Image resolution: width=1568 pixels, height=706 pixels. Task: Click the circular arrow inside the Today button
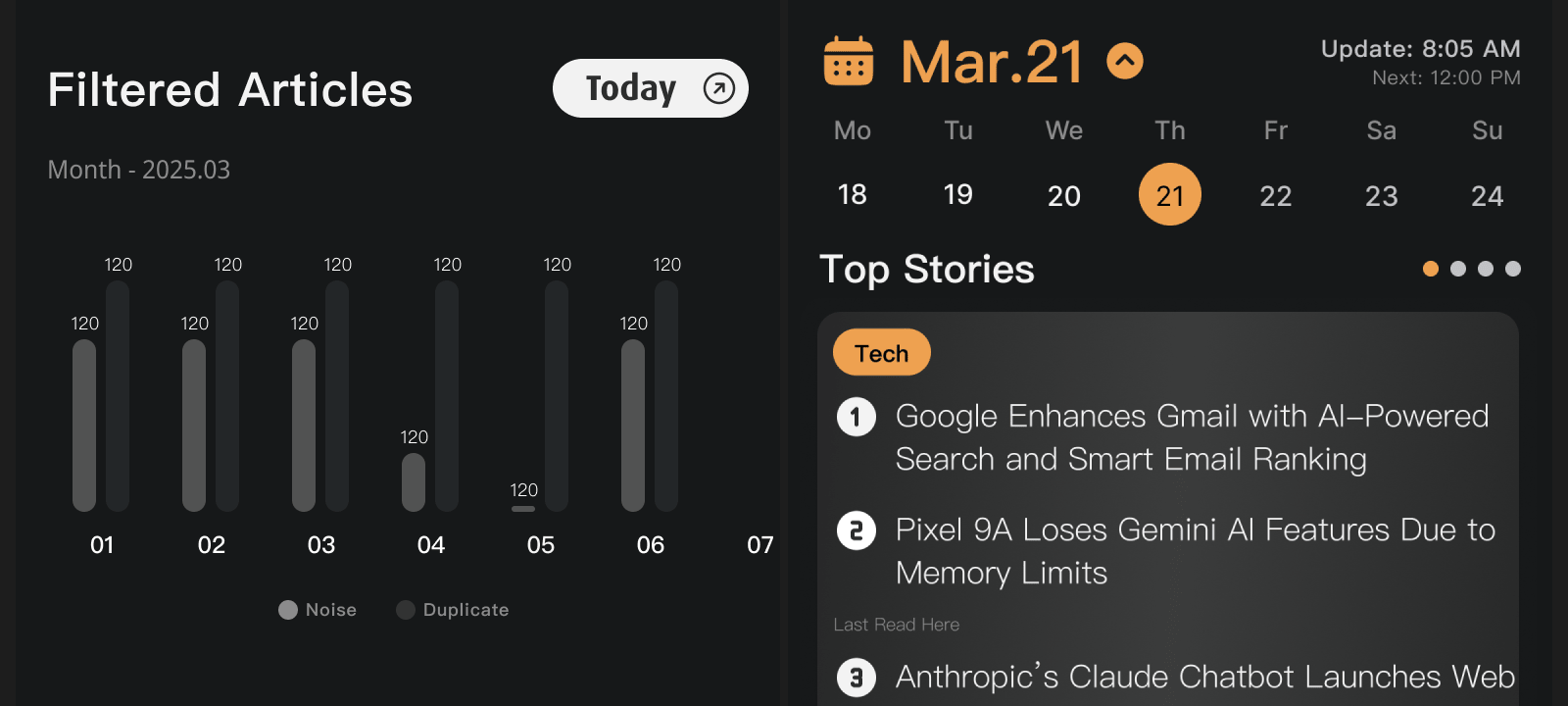[718, 87]
